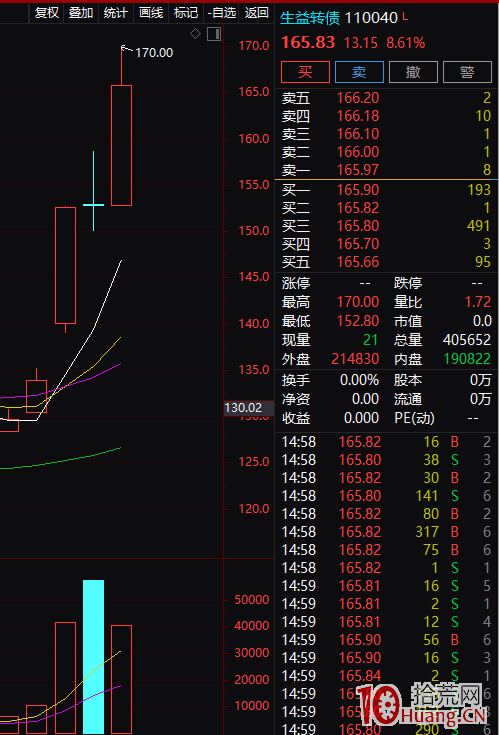The width and height of the screenshot is (499, 735).
Task: Go back with 返回 button
Action: tap(256, 13)
